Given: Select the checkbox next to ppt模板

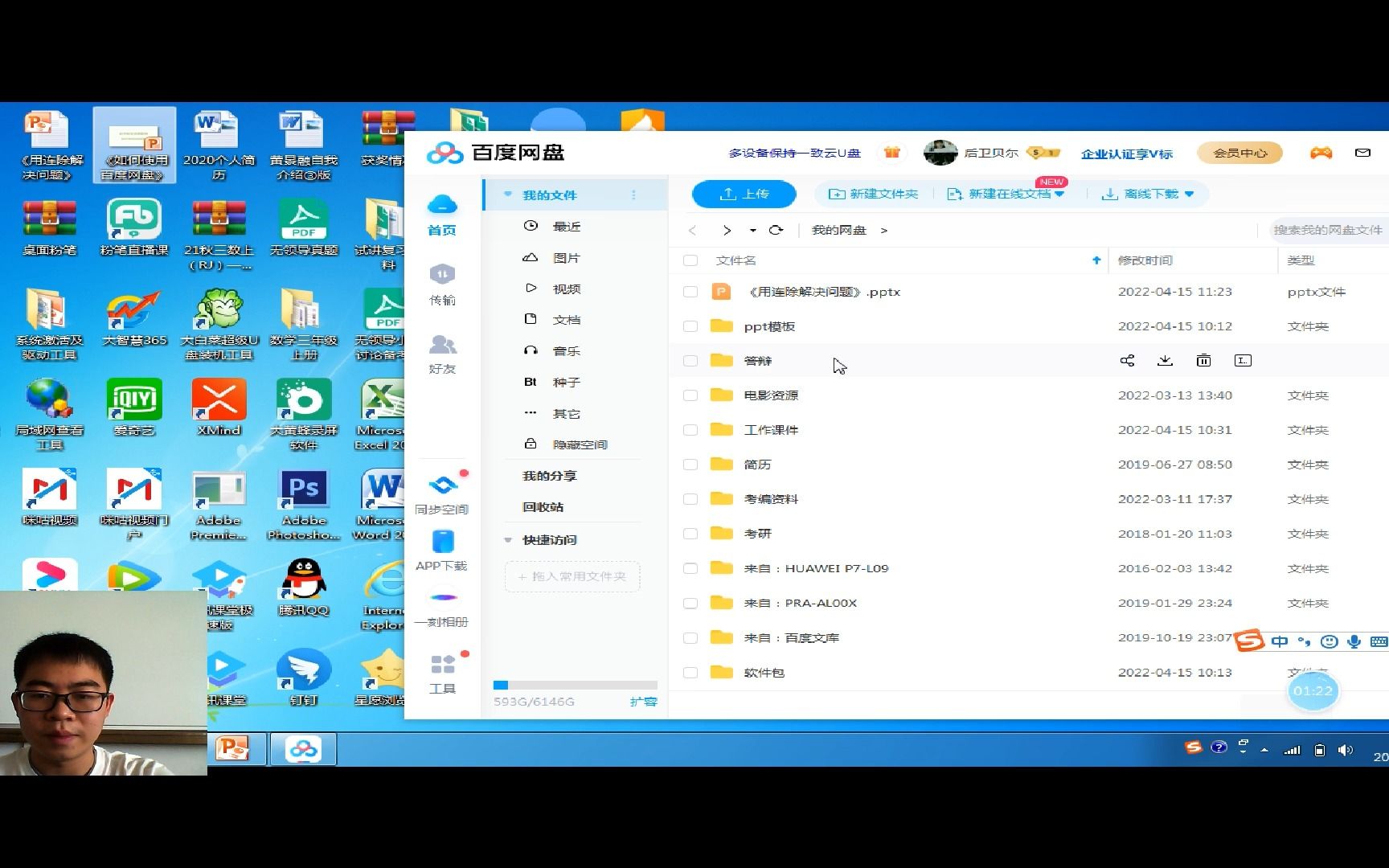Looking at the screenshot, I should (x=690, y=325).
